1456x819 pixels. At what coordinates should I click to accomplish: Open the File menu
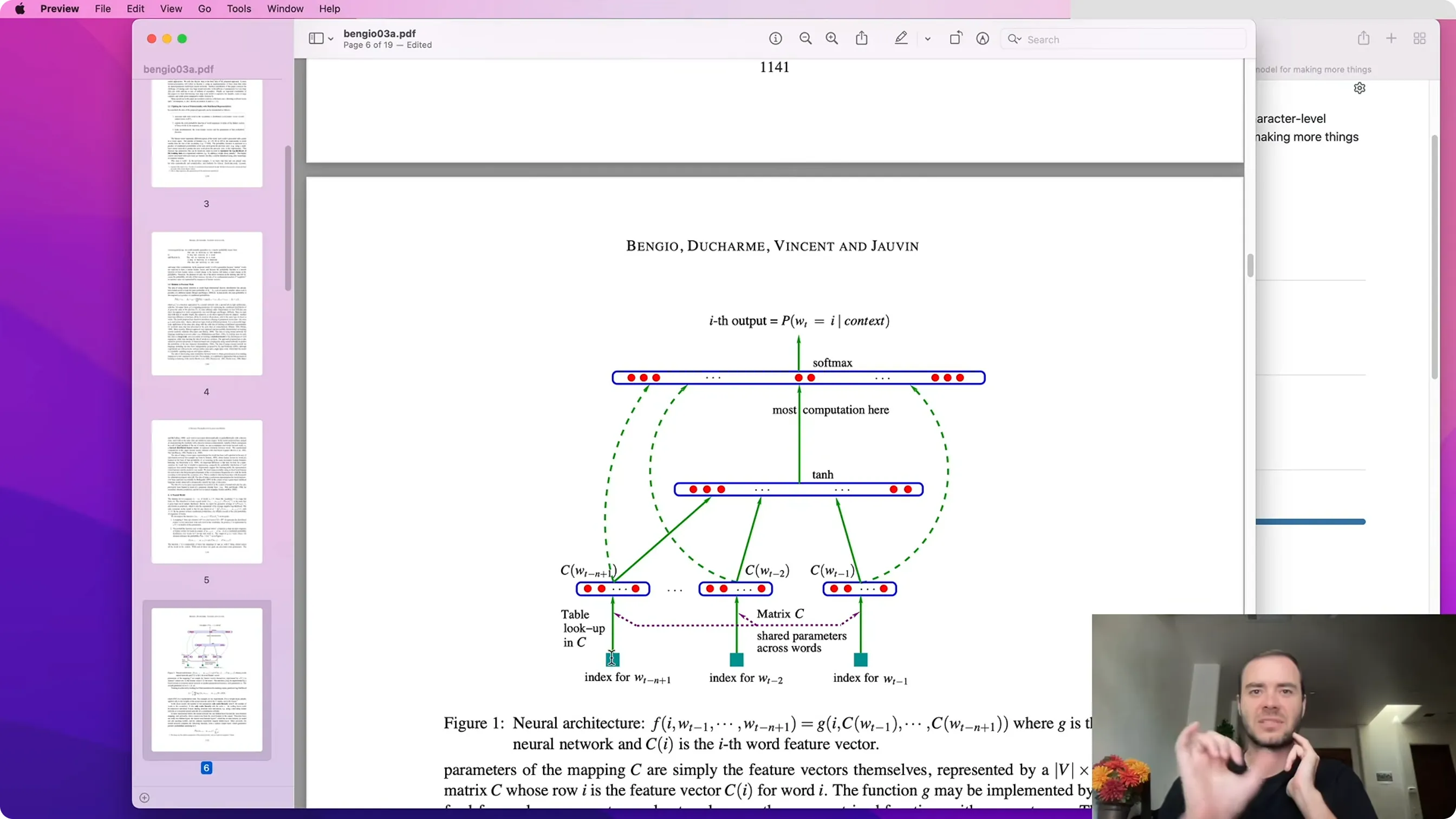coord(103,9)
